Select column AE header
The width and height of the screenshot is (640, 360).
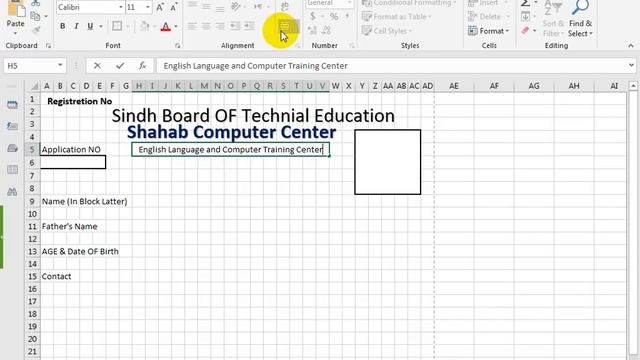coord(454,86)
